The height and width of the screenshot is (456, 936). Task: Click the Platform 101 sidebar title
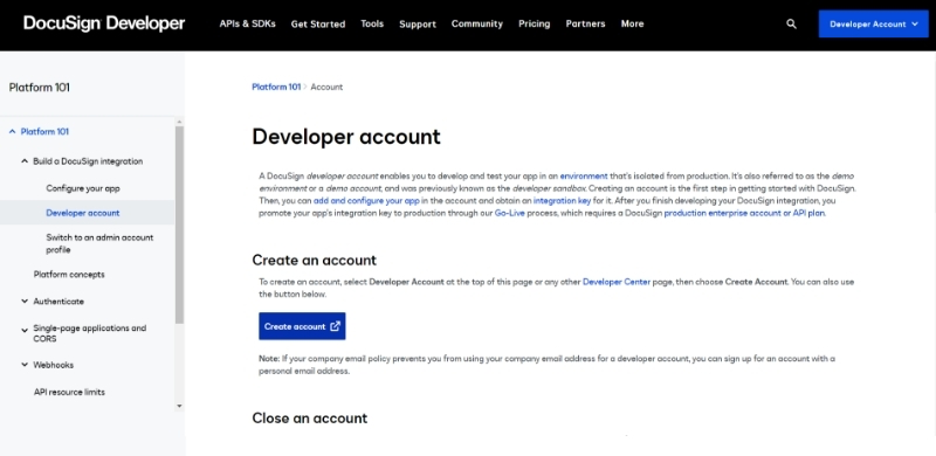pyautogui.click(x=39, y=87)
